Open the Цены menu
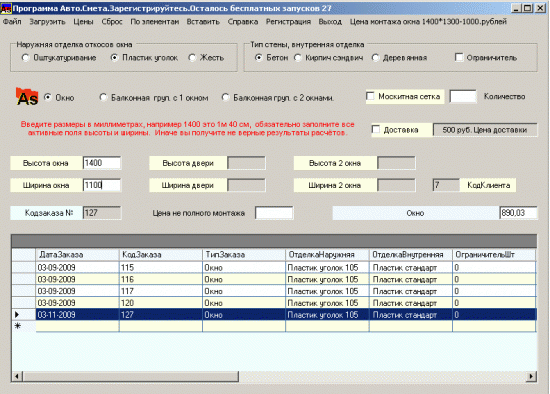 click(83, 22)
